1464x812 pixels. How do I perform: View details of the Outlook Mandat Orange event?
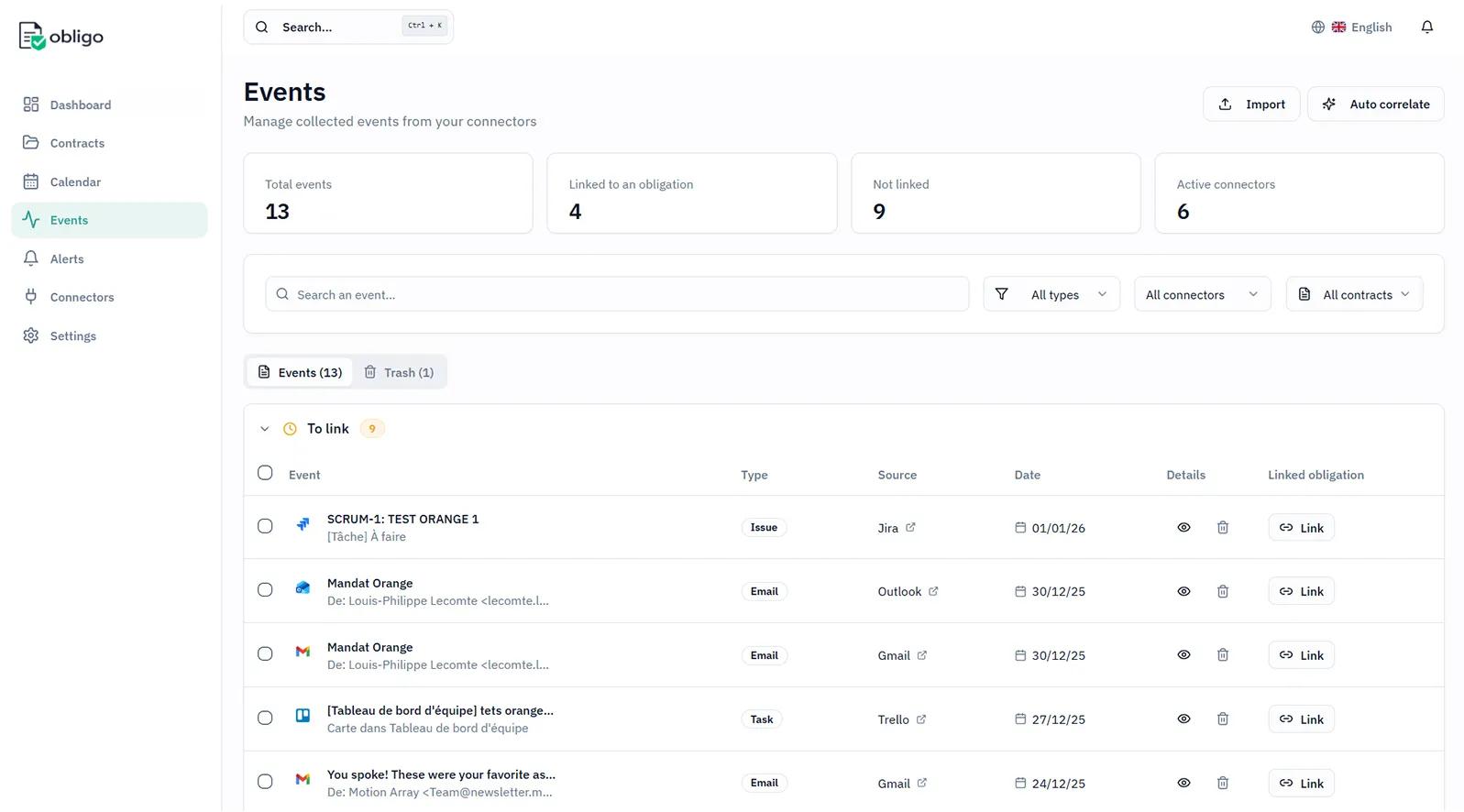[x=1183, y=592]
